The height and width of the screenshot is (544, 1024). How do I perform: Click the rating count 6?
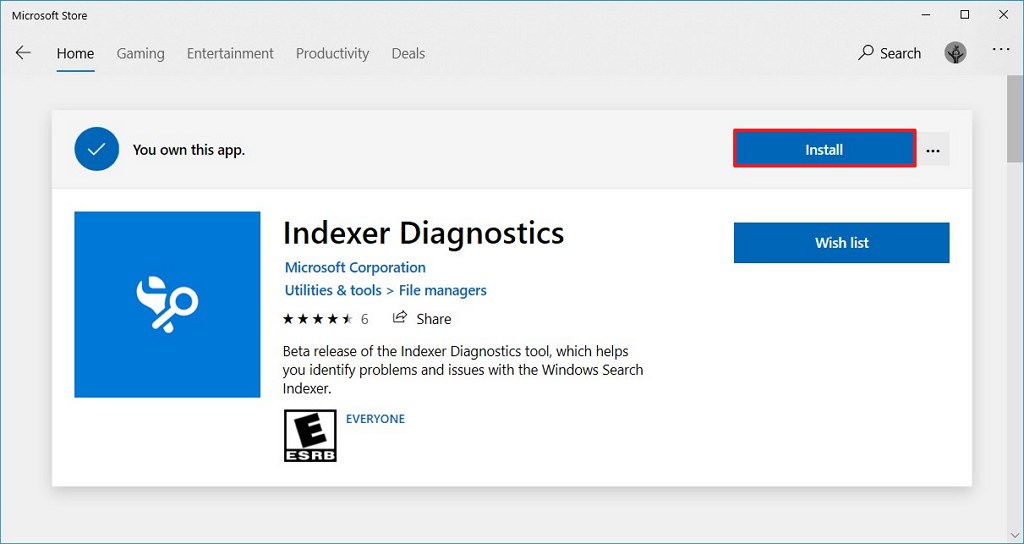pos(364,319)
